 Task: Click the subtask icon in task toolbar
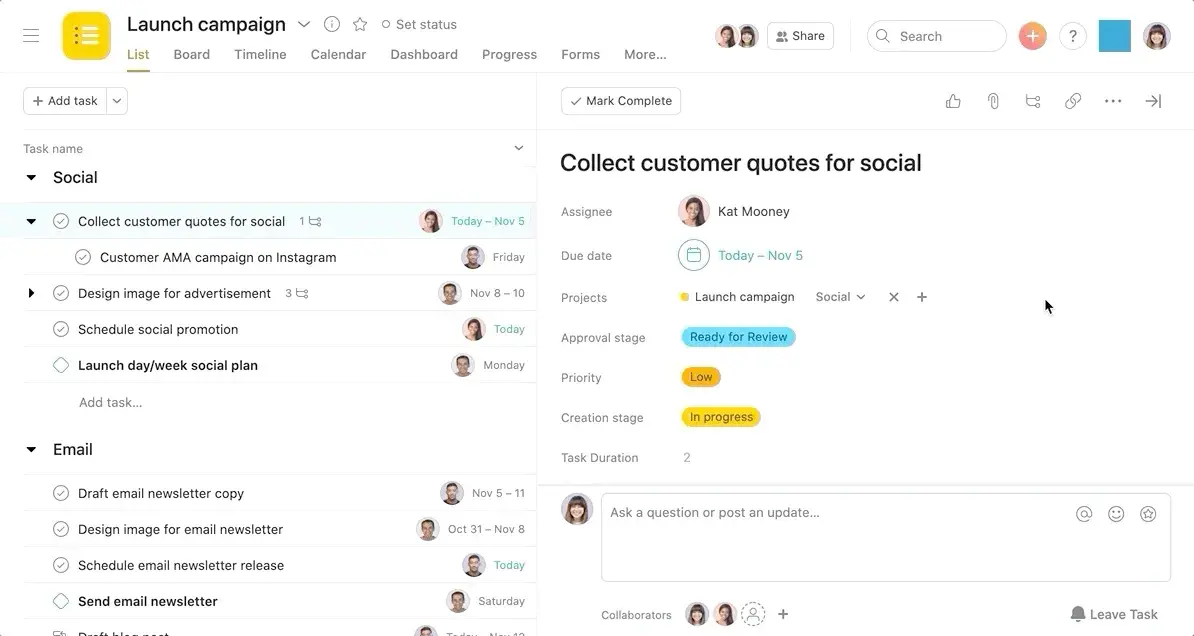(1033, 101)
